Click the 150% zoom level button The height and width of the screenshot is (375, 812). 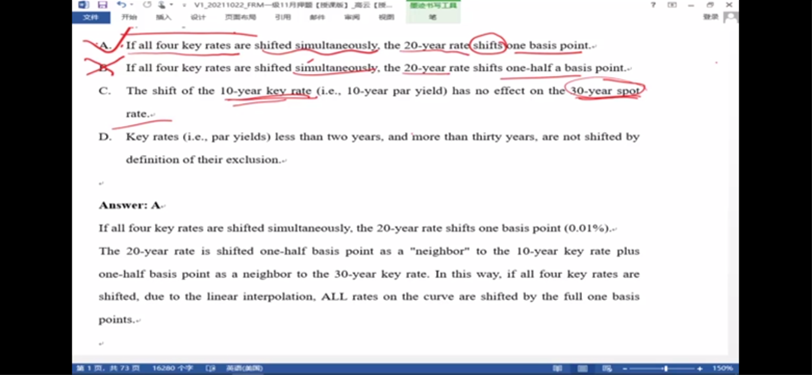coord(722,368)
